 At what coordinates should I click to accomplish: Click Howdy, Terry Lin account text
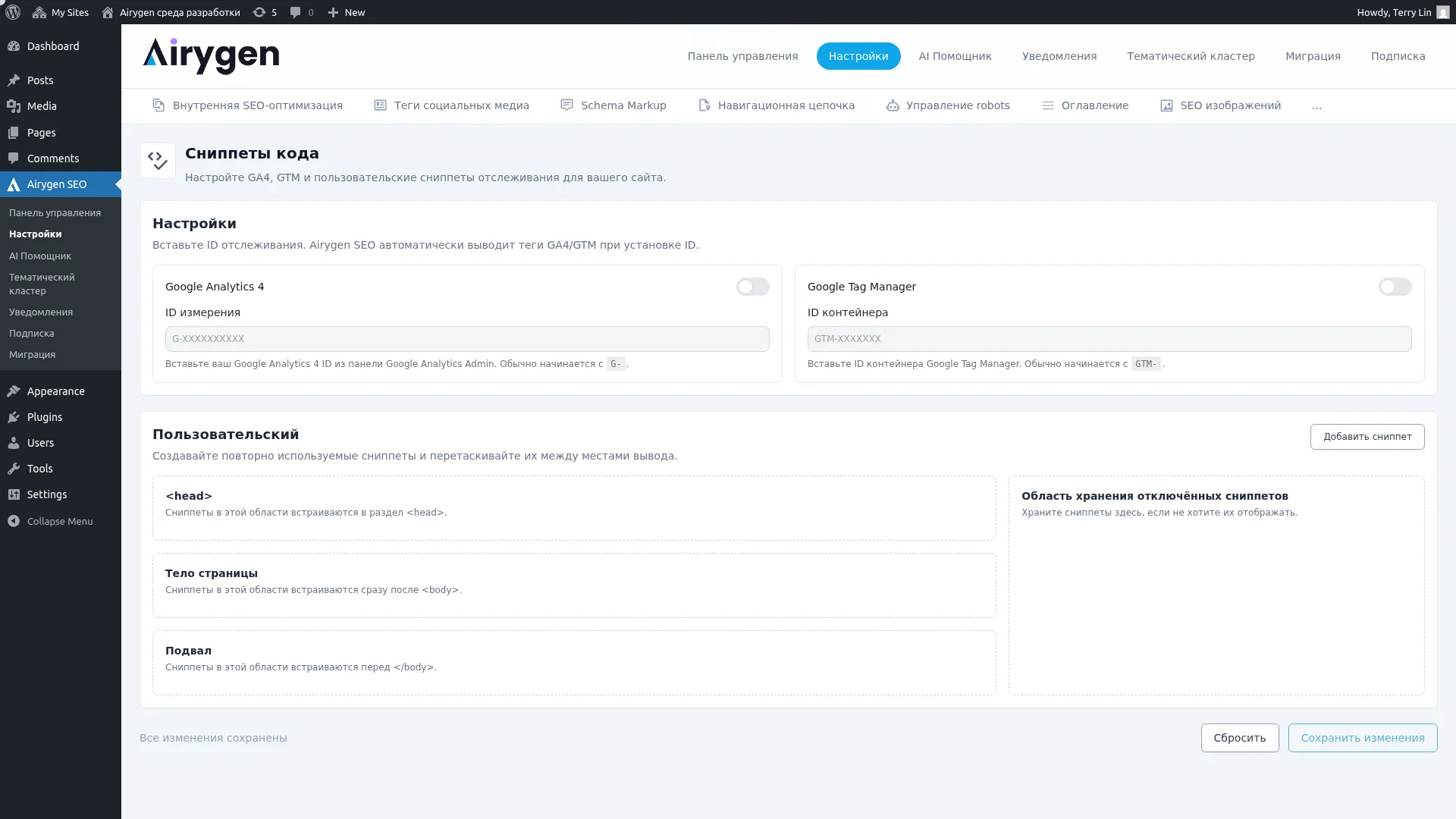click(x=1394, y=12)
